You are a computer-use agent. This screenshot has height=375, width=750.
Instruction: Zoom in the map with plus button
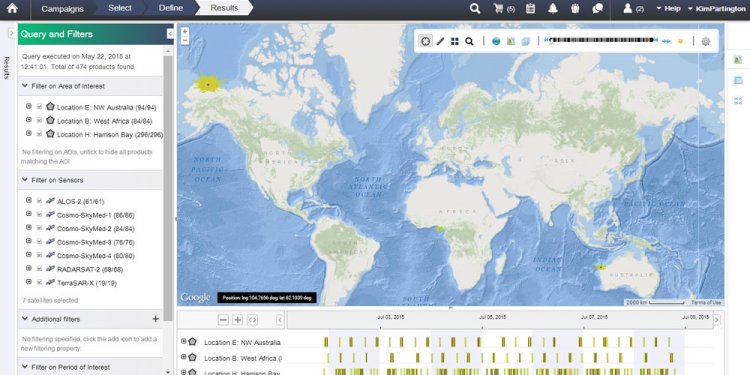(185, 32)
